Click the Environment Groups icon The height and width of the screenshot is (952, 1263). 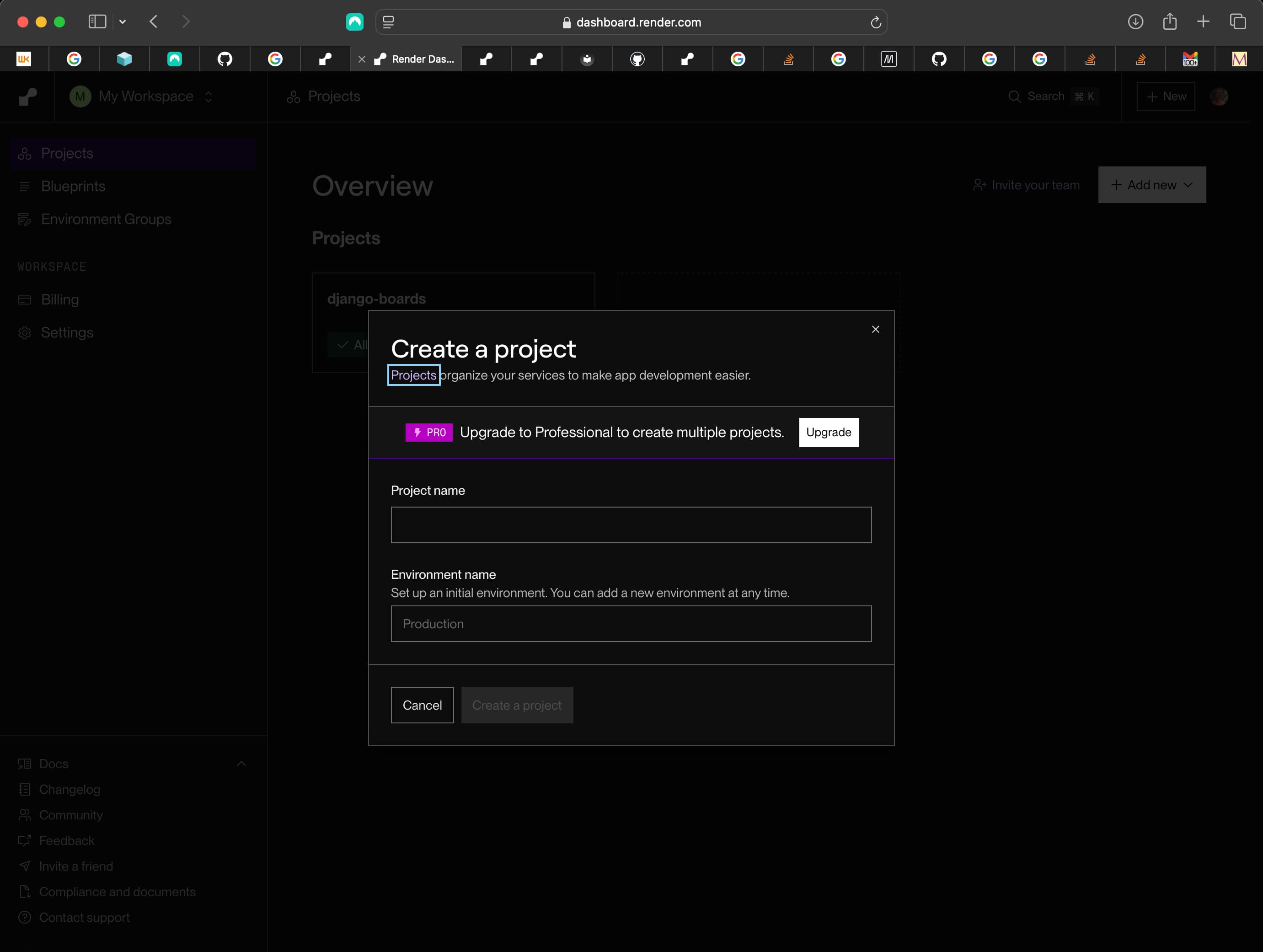(25, 219)
